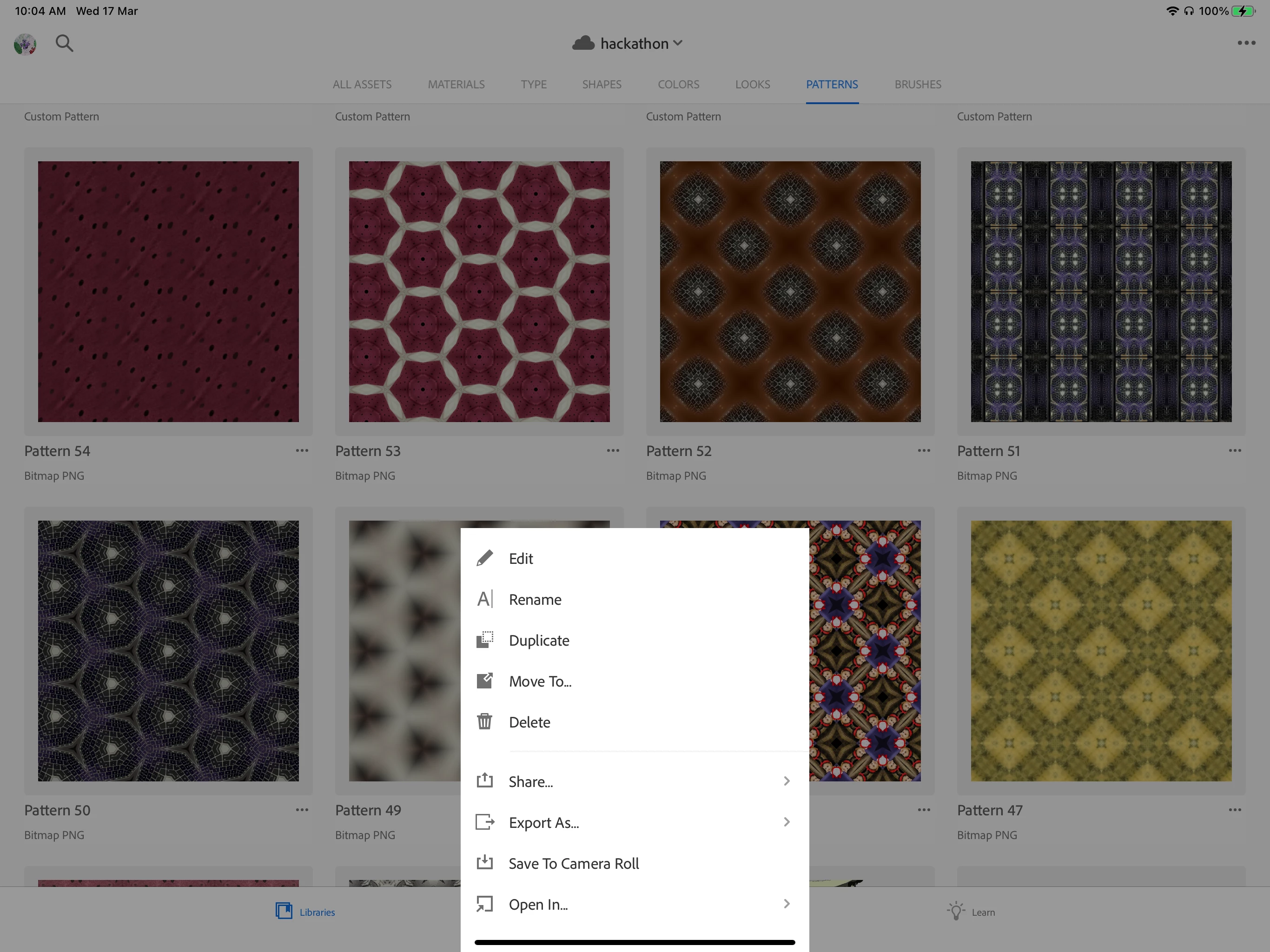The width and height of the screenshot is (1270, 952).
Task: Expand the hackathon library dropdown
Action: pyautogui.click(x=678, y=44)
